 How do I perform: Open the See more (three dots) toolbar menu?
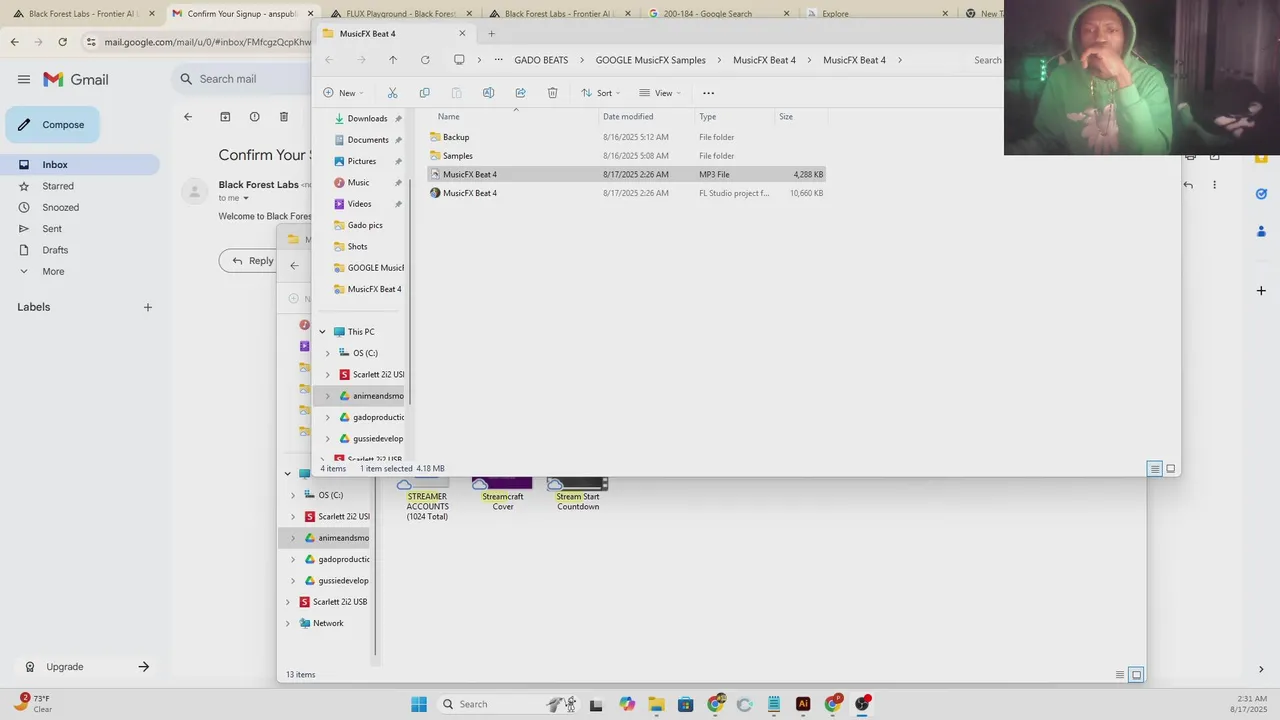click(708, 93)
